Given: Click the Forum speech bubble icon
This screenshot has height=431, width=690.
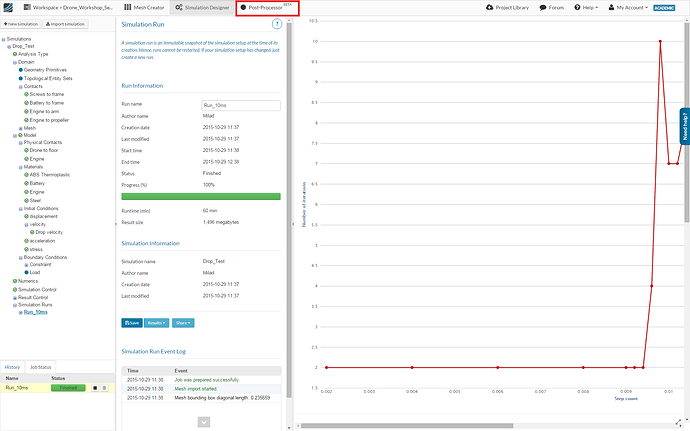Looking at the screenshot, I should (x=543, y=7).
